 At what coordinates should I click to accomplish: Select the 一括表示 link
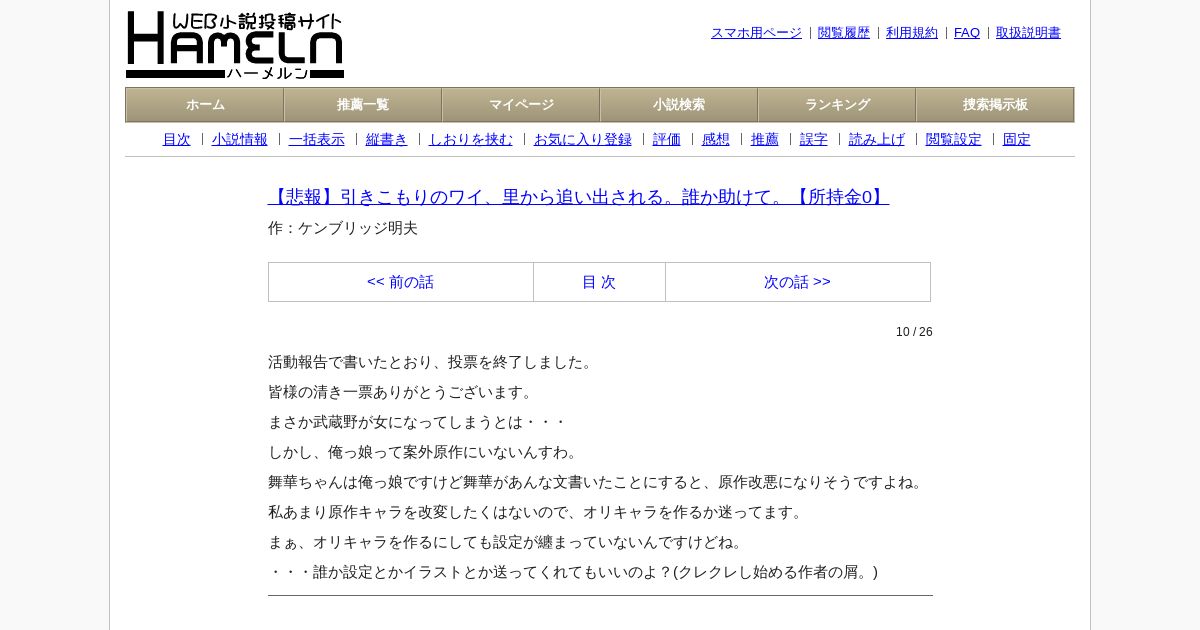(x=317, y=140)
